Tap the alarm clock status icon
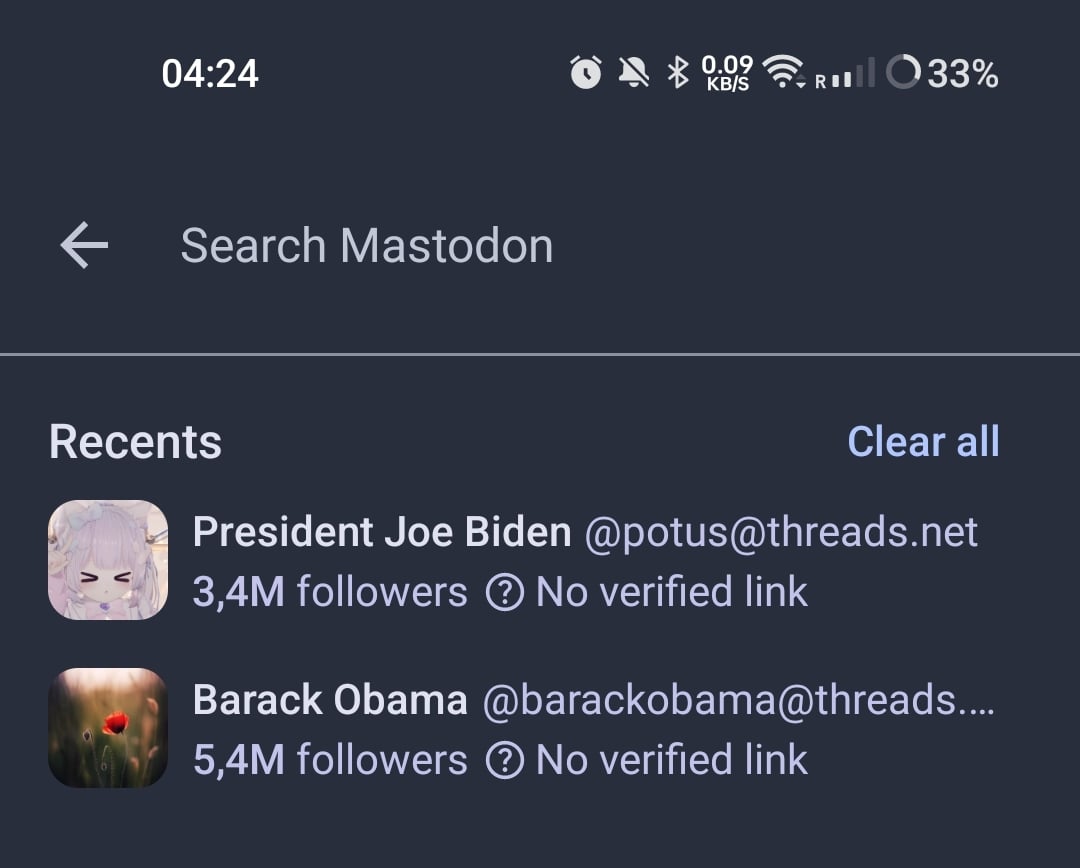 585,72
